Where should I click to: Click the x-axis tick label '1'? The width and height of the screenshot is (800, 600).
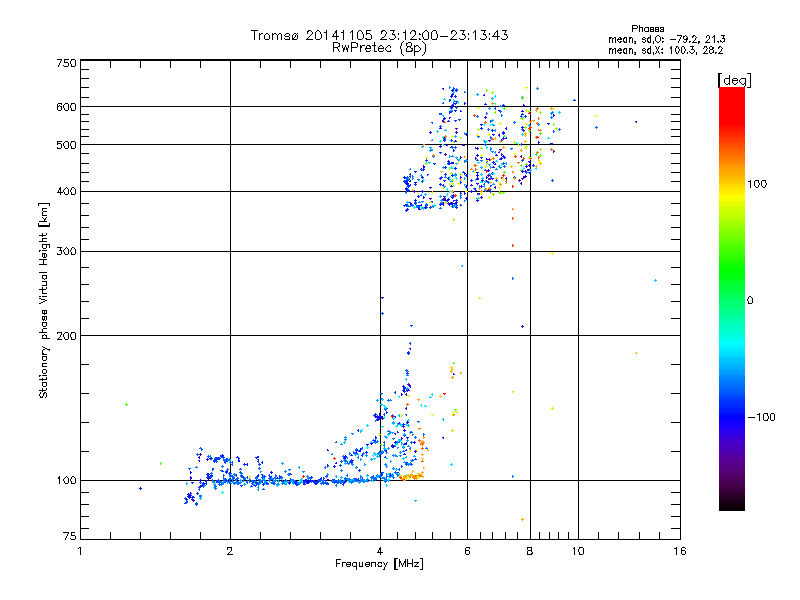tap(80, 551)
